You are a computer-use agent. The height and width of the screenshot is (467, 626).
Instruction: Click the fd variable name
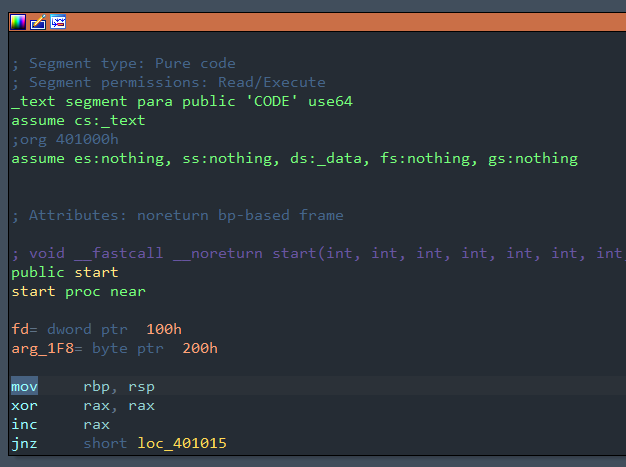[x=20, y=330]
